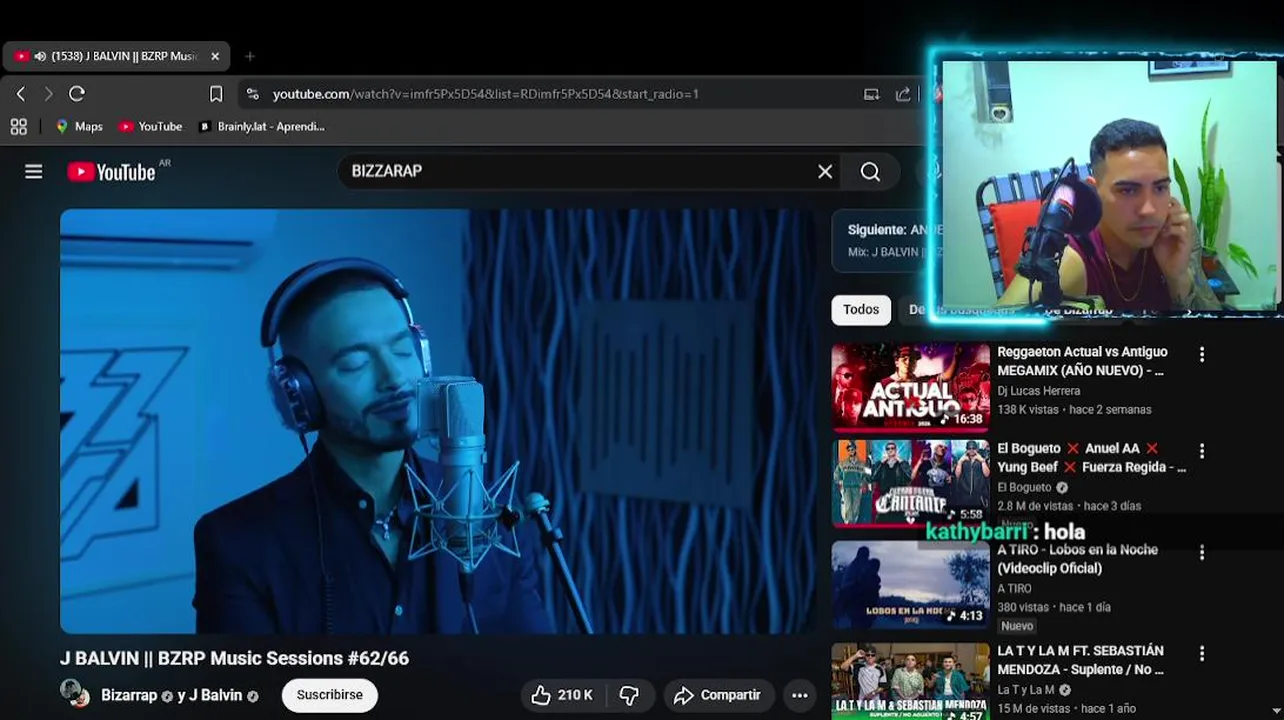The width and height of the screenshot is (1284, 720).
Task: Mute tab via speaker icon on tab
Action: click(40, 56)
